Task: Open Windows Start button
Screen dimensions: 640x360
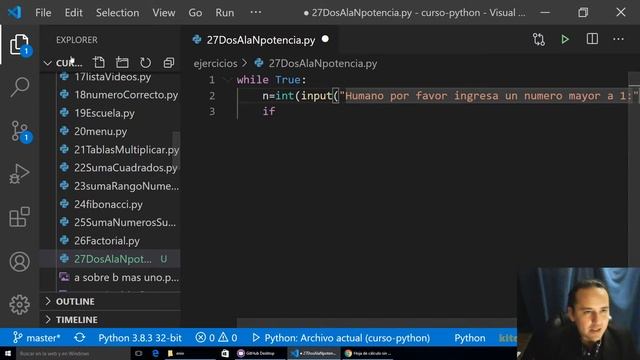Action: [x=8, y=353]
